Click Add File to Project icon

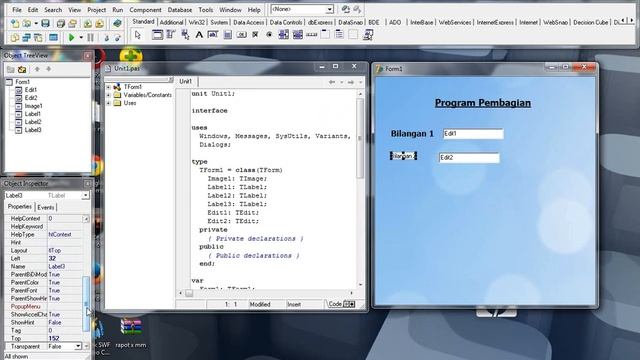(88, 24)
